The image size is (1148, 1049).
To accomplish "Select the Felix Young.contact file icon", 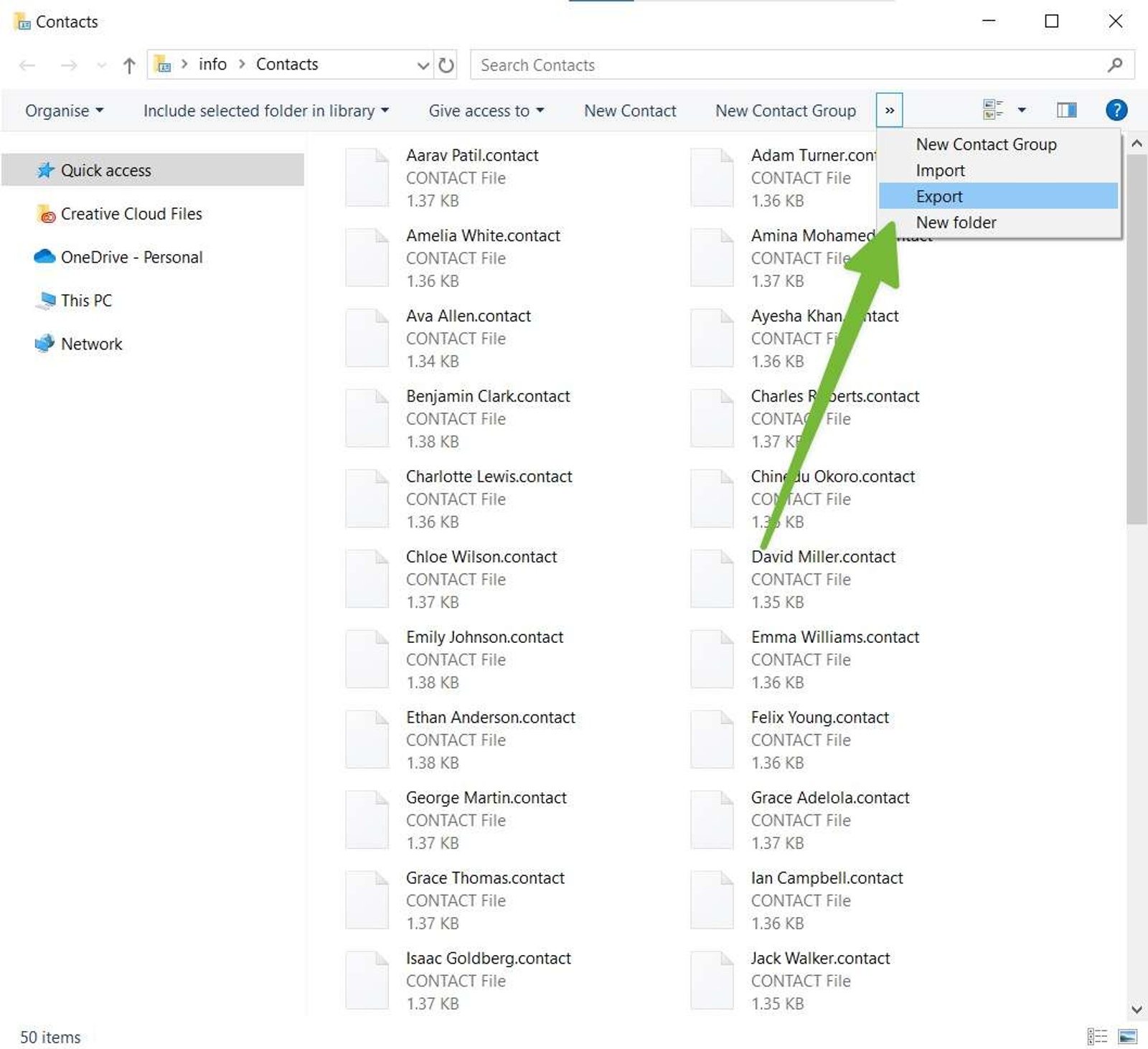I will (712, 740).
